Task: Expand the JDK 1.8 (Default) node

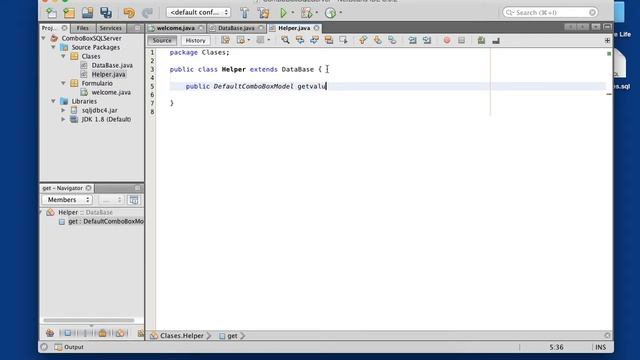Action: [x=63, y=119]
